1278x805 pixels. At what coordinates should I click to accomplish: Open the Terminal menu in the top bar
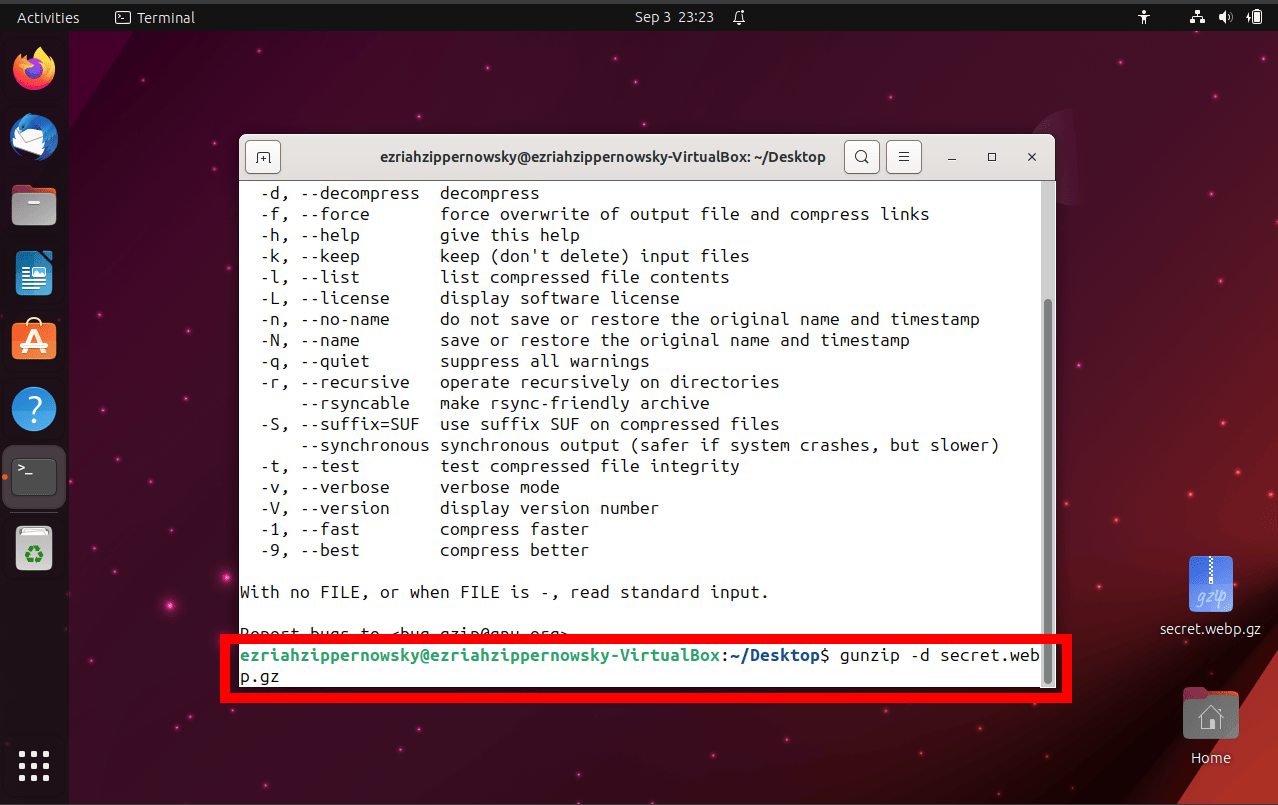tap(154, 17)
